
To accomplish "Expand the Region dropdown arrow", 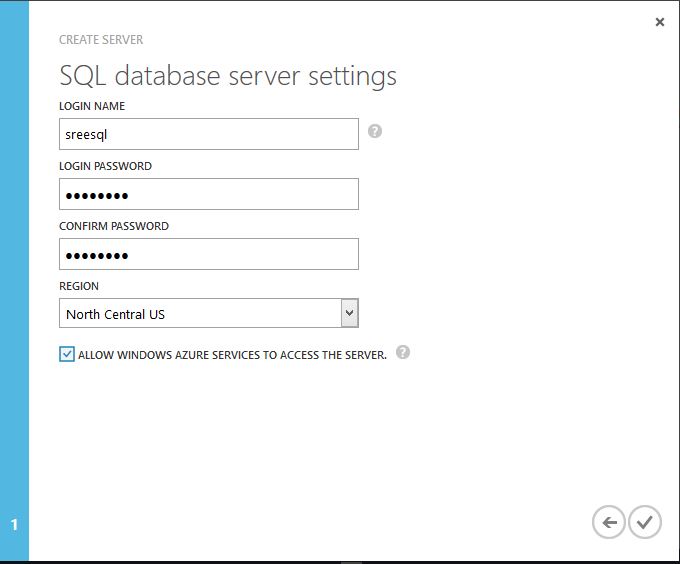I will coord(348,313).
